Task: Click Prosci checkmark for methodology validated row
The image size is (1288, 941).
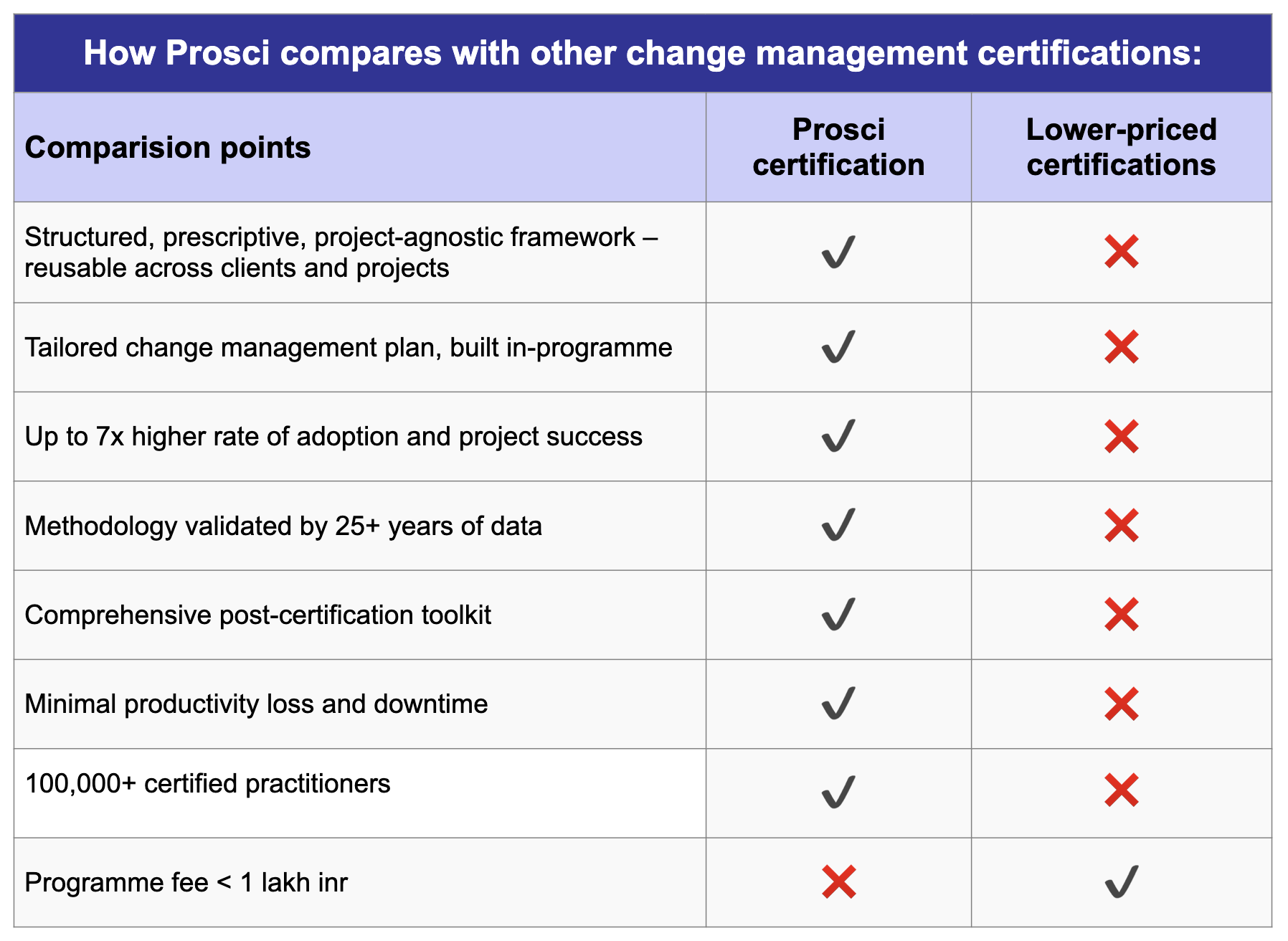Action: pyautogui.click(x=838, y=526)
